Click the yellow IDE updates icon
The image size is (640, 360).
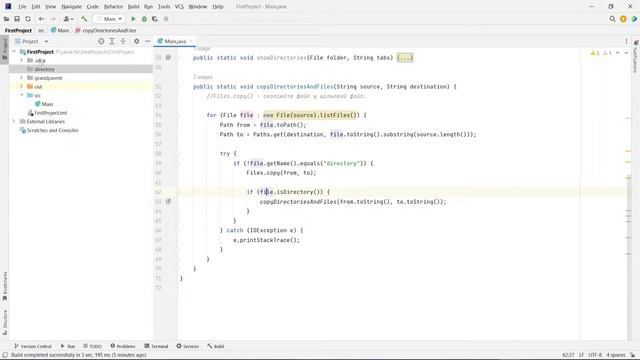pyautogui.click(x=623, y=19)
